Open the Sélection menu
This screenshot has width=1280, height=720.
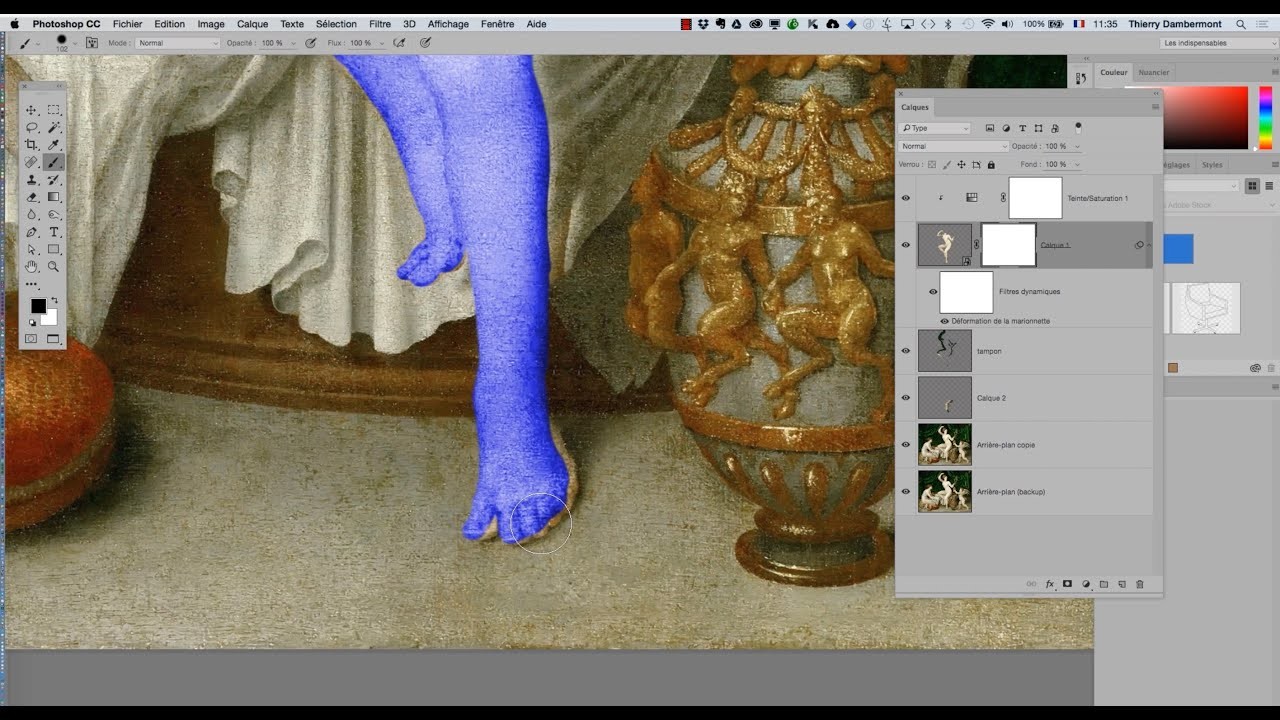336,24
